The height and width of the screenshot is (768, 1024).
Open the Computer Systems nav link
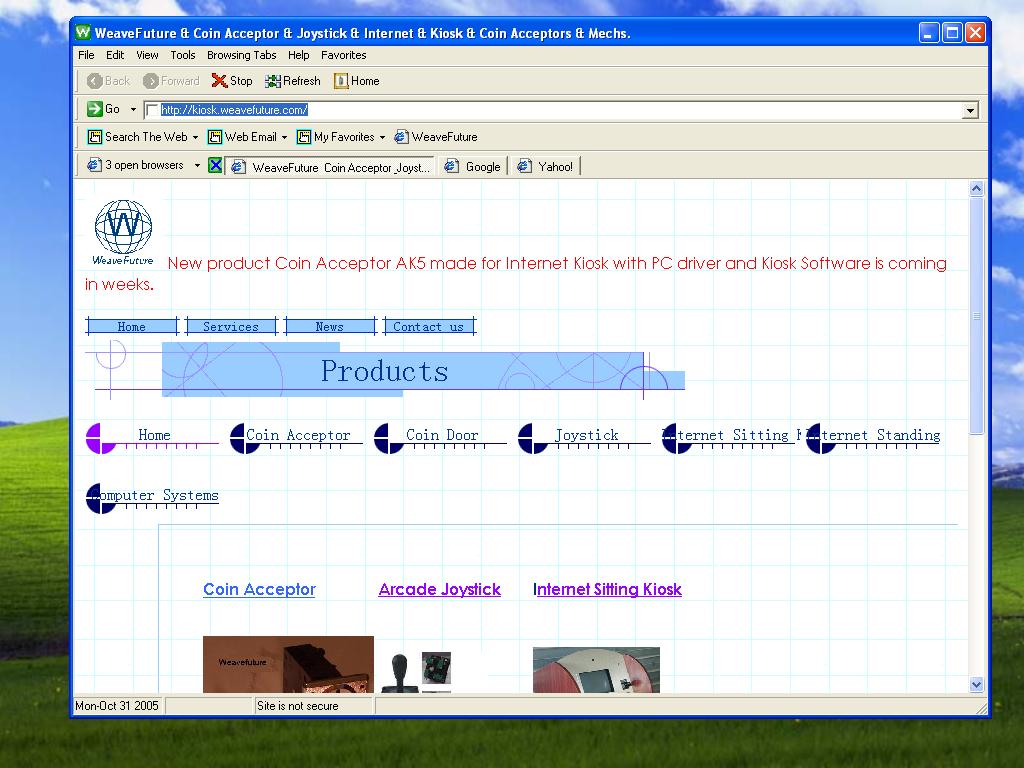(152, 498)
